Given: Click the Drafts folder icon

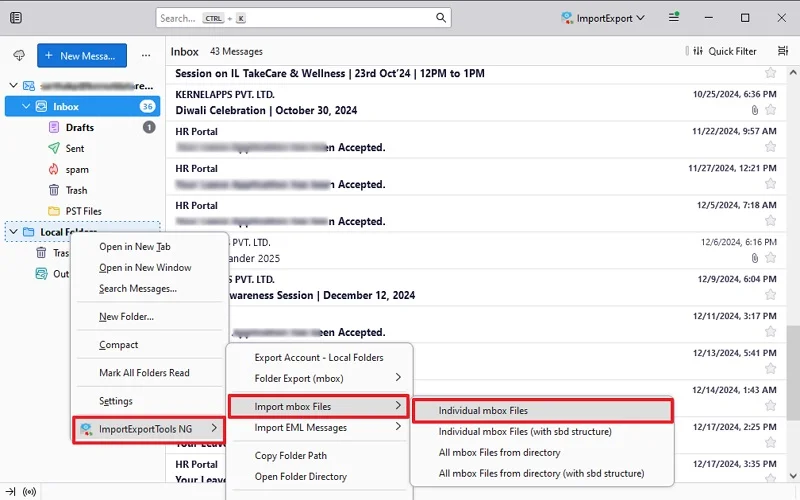Looking at the screenshot, I should pos(54,127).
